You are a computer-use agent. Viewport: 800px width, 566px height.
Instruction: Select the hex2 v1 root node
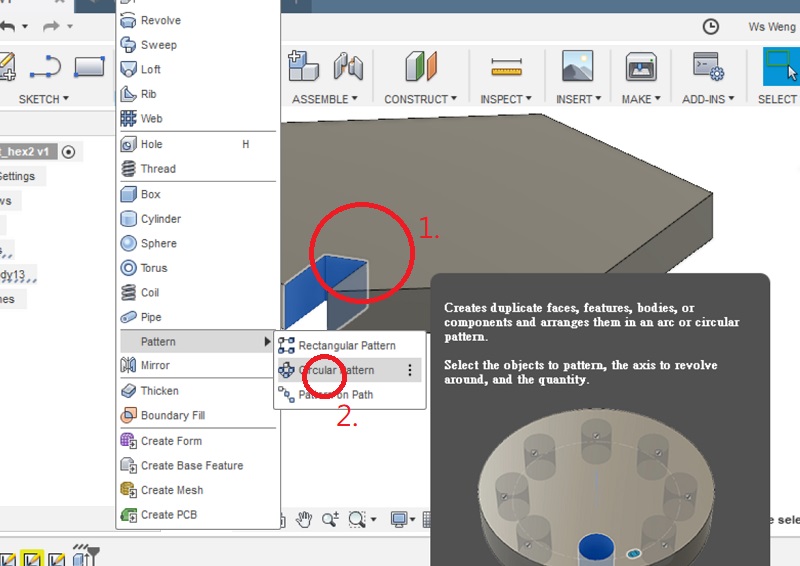point(28,152)
